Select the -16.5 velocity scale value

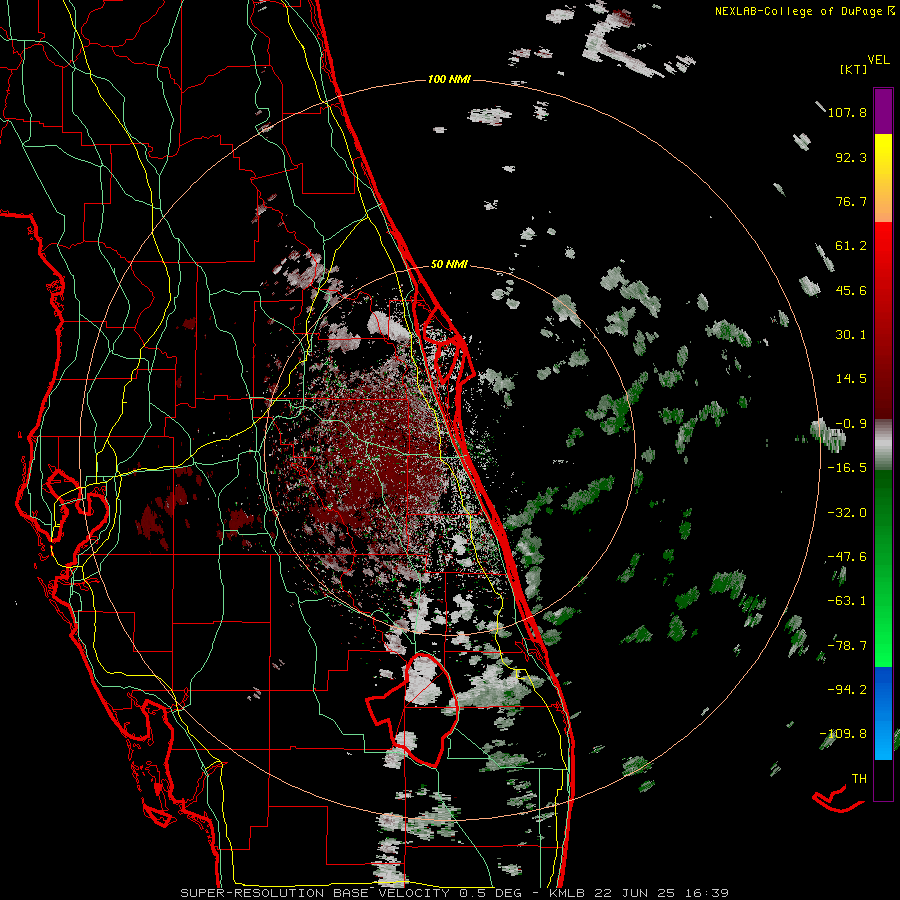847,468
